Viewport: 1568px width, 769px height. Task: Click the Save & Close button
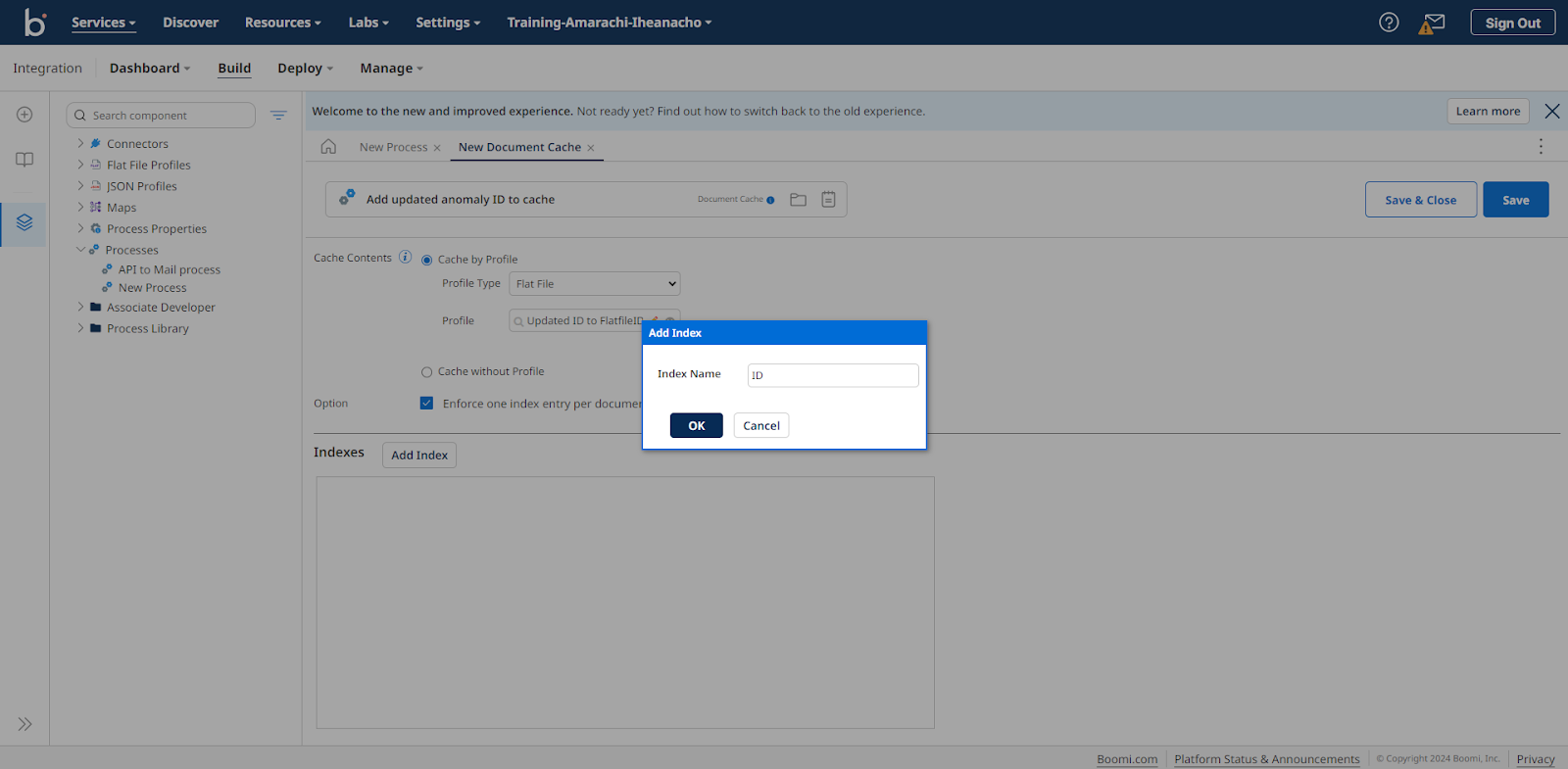tap(1421, 200)
